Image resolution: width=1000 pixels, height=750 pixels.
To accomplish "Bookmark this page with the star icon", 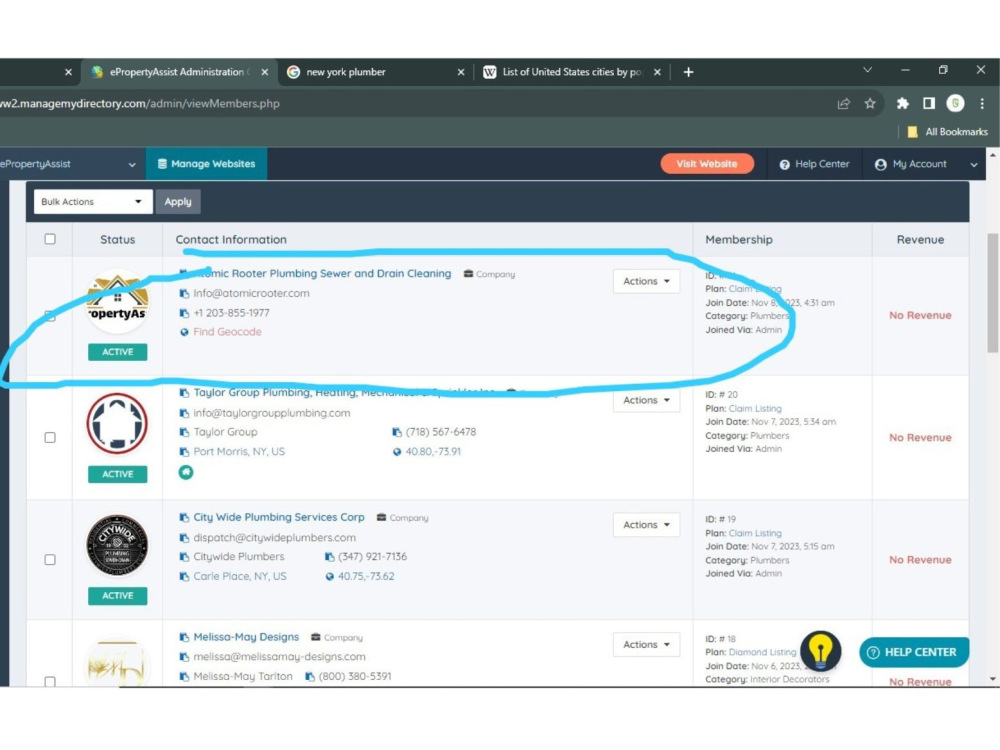I will [x=870, y=103].
